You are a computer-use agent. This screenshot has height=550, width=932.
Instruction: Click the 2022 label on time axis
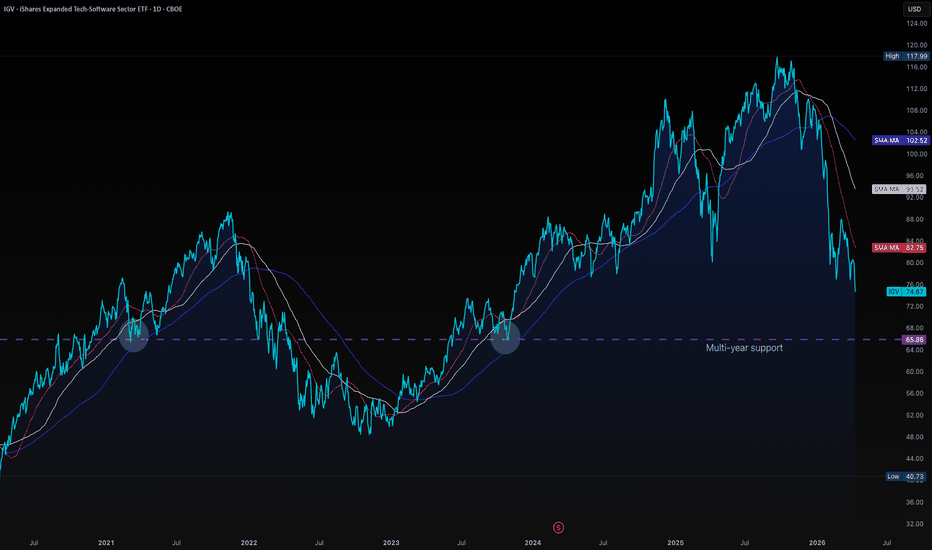click(x=249, y=542)
